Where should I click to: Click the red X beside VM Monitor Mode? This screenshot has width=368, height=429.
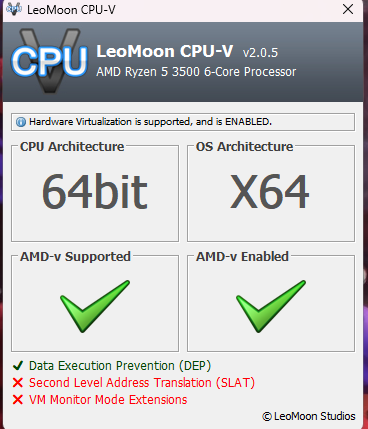18,399
